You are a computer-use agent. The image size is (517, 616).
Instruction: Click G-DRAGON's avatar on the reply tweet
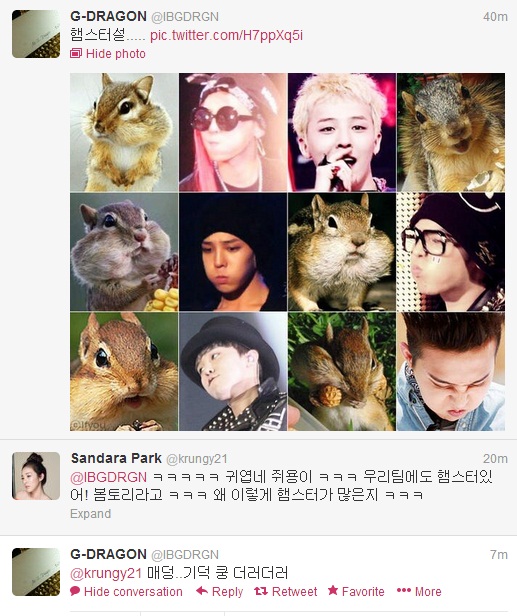pos(36,572)
